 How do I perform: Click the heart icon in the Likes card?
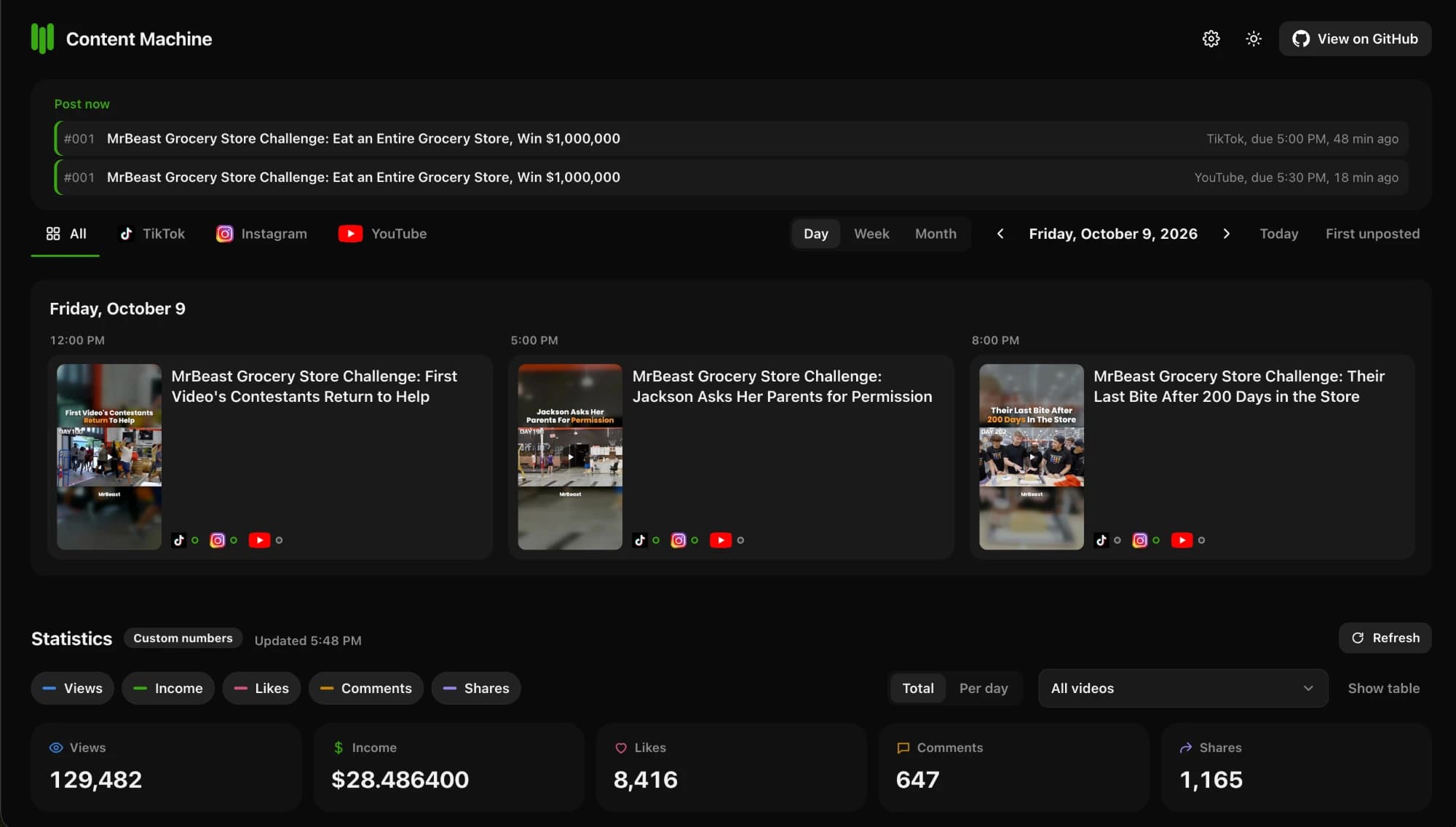point(621,748)
